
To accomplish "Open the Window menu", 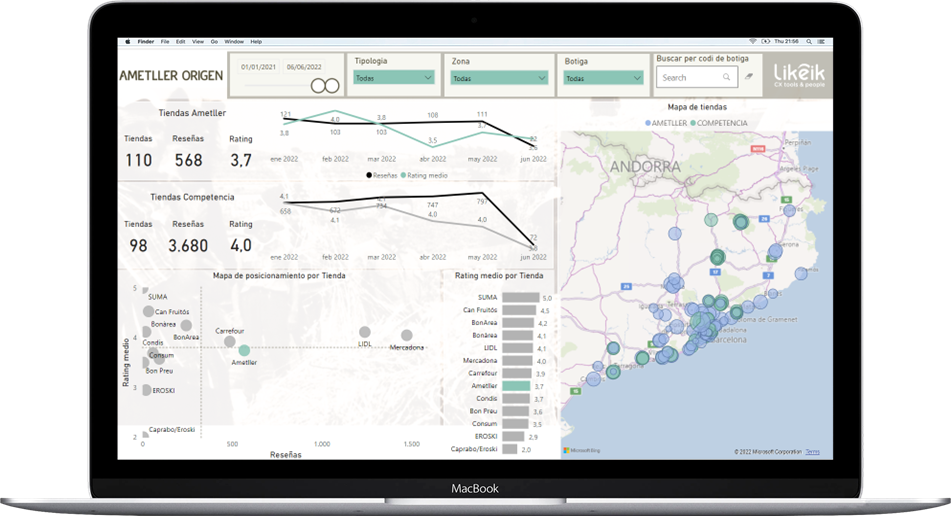I will [x=234, y=42].
